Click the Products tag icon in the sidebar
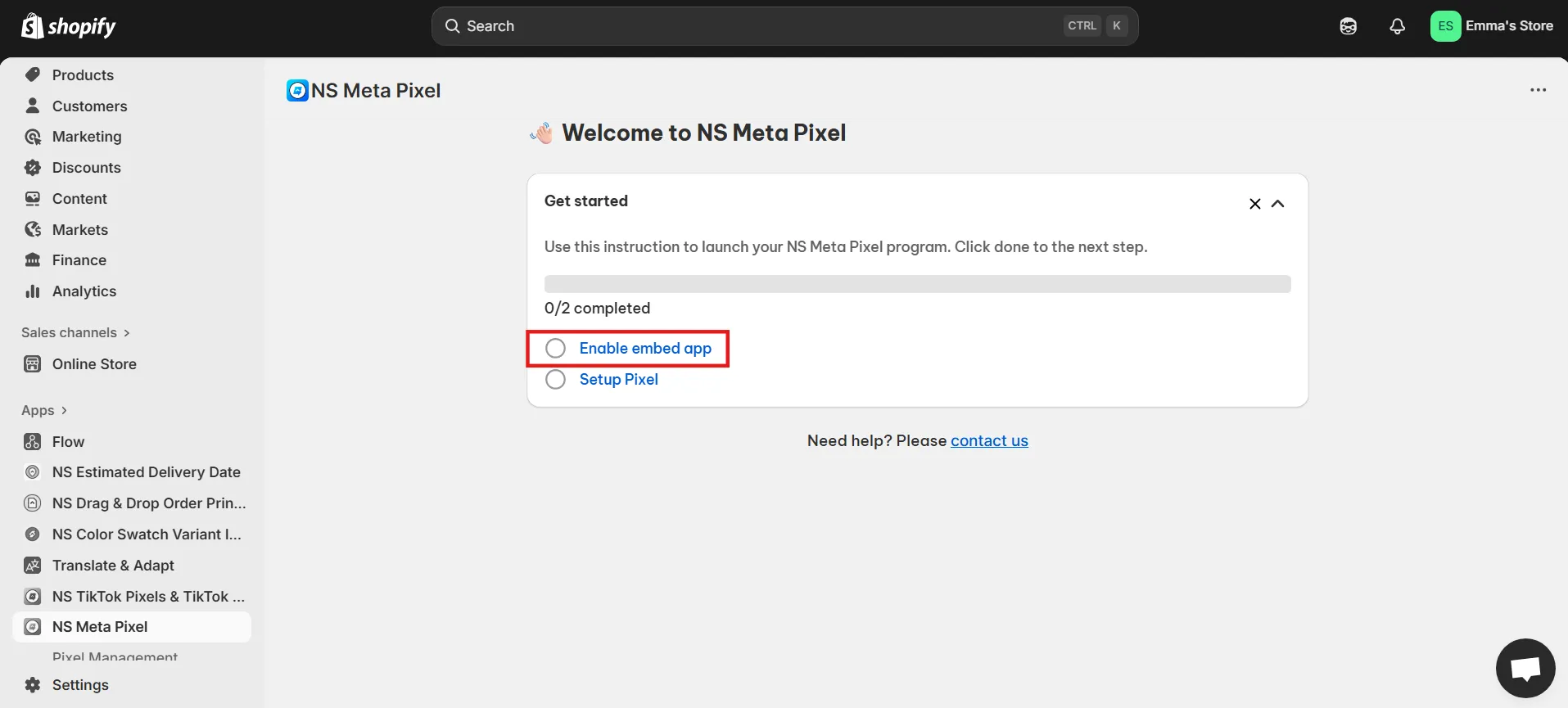The width and height of the screenshot is (1568, 708). [x=33, y=74]
